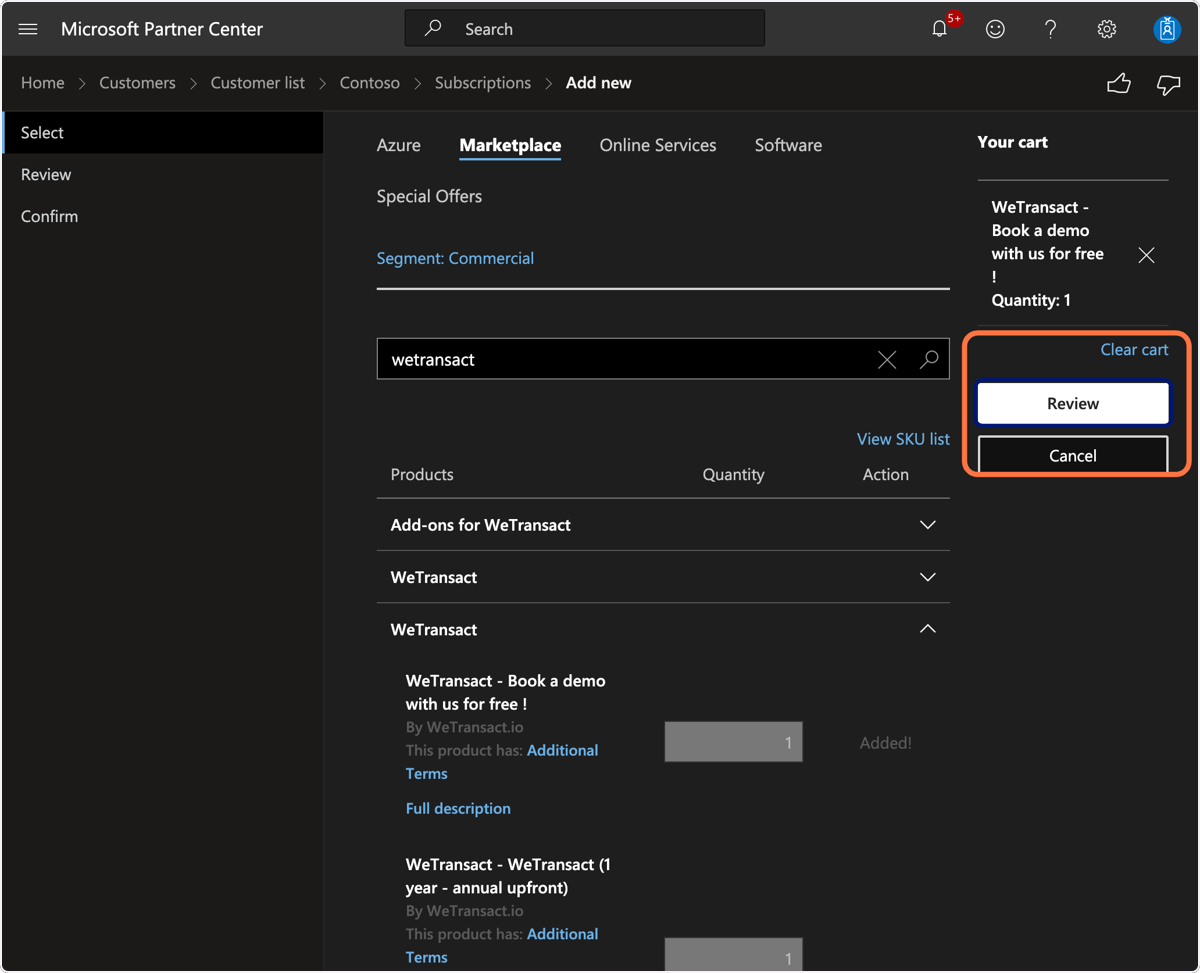Open the user account avatar
This screenshot has height=973, width=1200.
[x=1167, y=29]
